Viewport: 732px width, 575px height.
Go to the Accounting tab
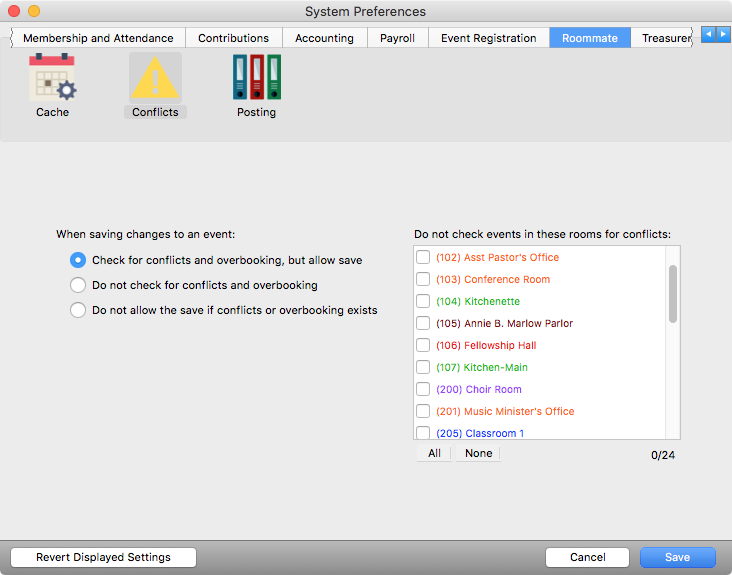pyautogui.click(x=324, y=38)
